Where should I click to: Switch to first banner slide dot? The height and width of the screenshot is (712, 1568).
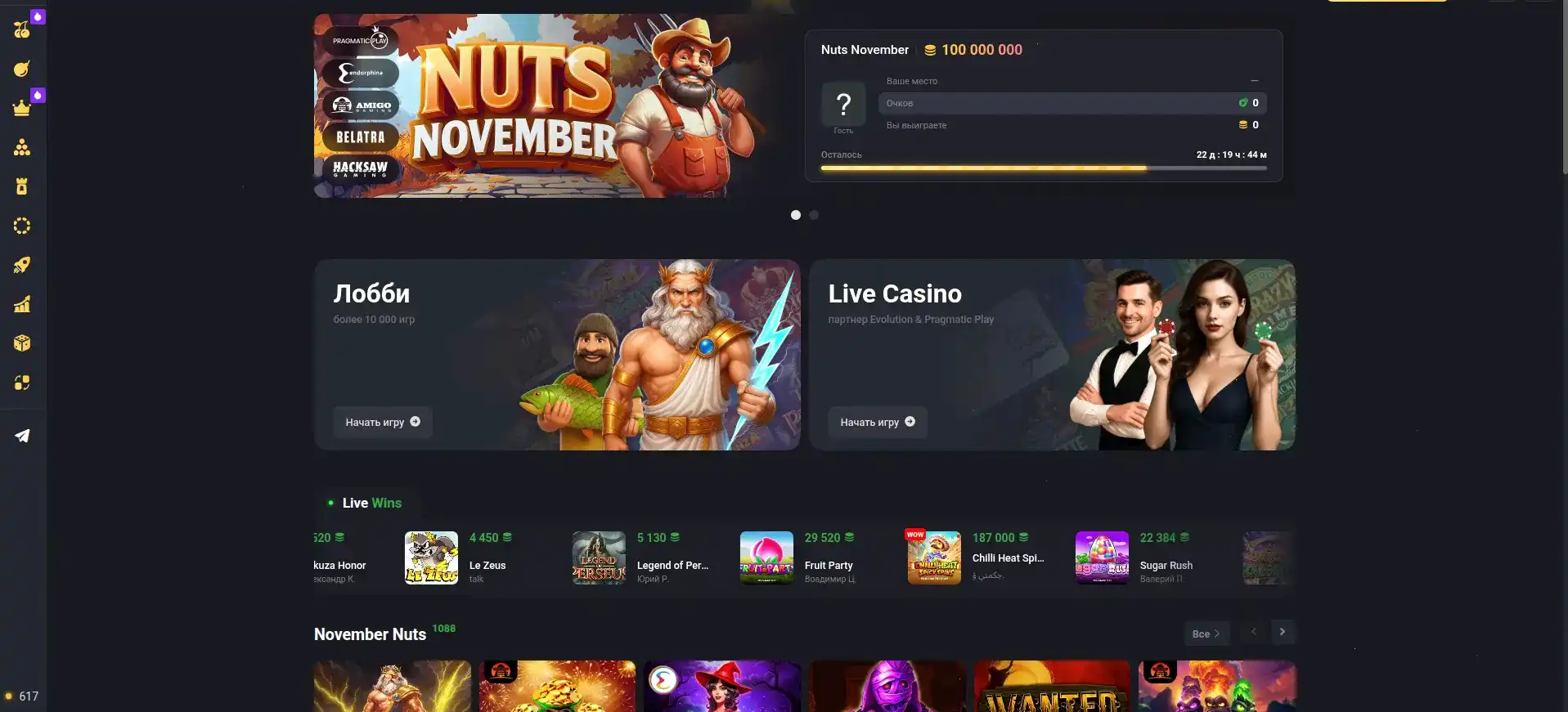point(796,215)
